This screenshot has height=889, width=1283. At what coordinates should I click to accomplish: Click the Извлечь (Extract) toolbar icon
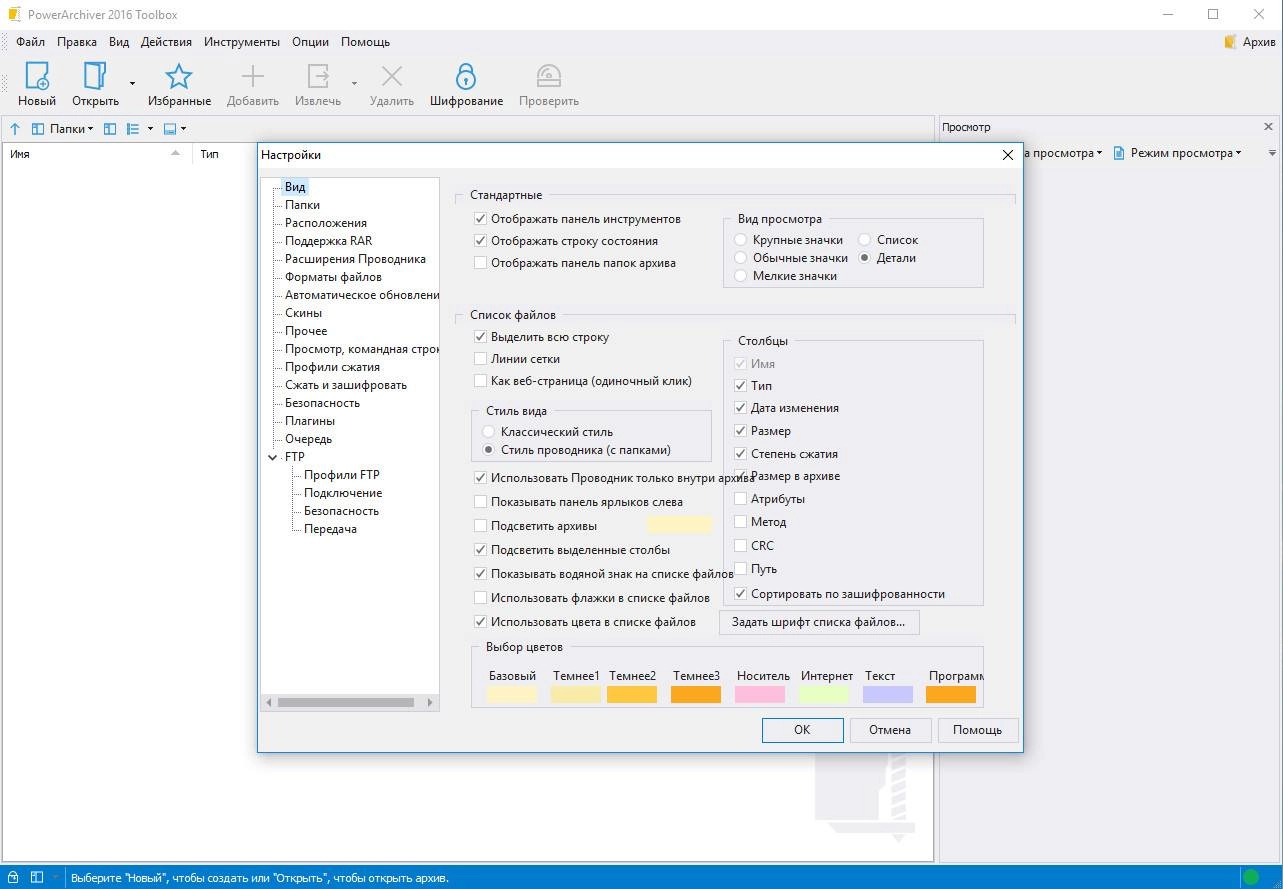(x=318, y=76)
